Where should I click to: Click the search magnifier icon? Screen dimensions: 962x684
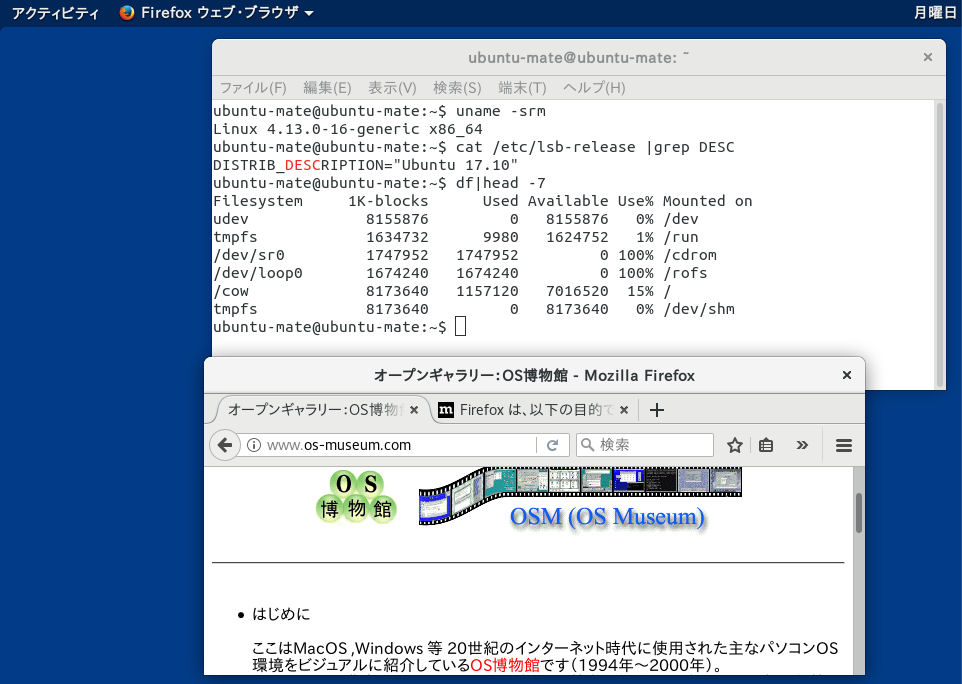[x=587, y=445]
